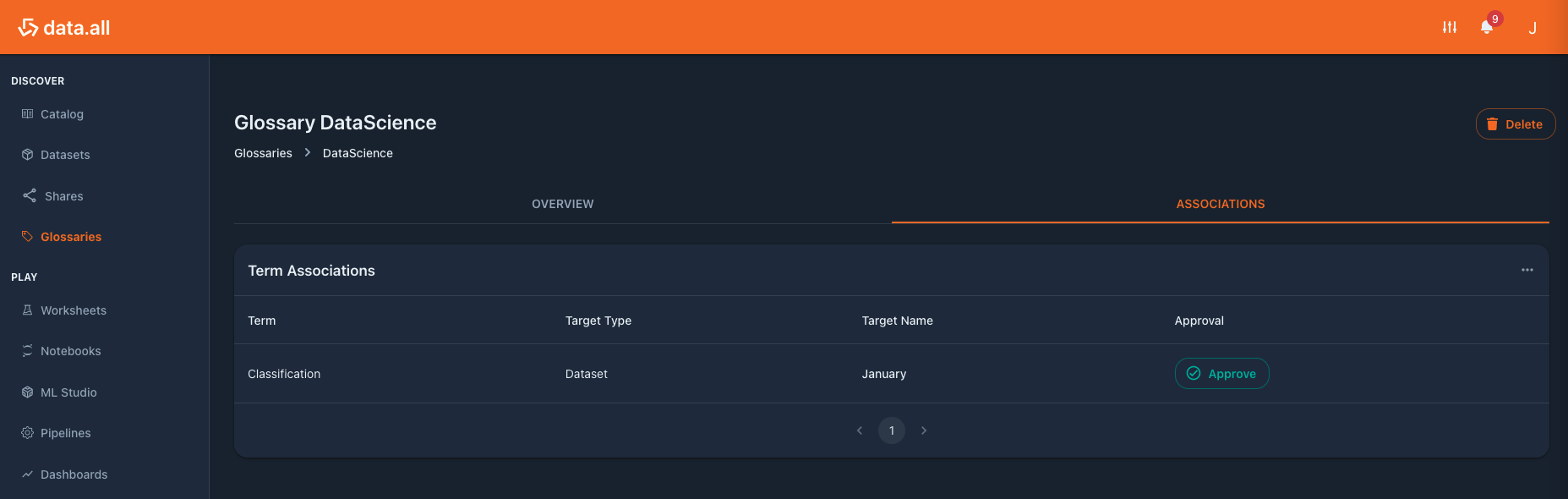This screenshot has height=499, width=1568.
Task: Switch to the Overview tab
Action: 563,204
